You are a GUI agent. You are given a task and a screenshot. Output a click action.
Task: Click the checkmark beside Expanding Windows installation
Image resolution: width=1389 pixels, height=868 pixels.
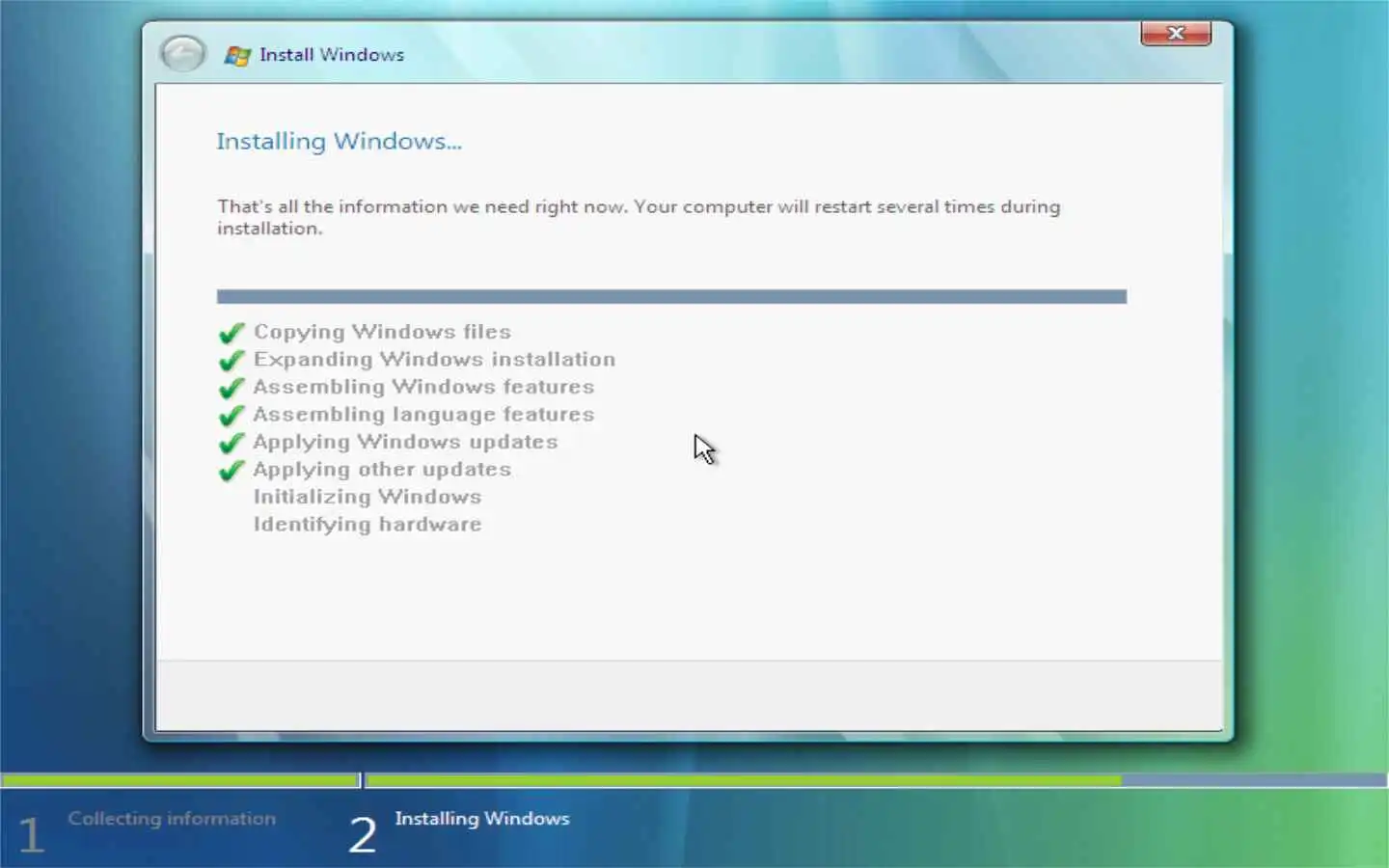[x=231, y=361]
